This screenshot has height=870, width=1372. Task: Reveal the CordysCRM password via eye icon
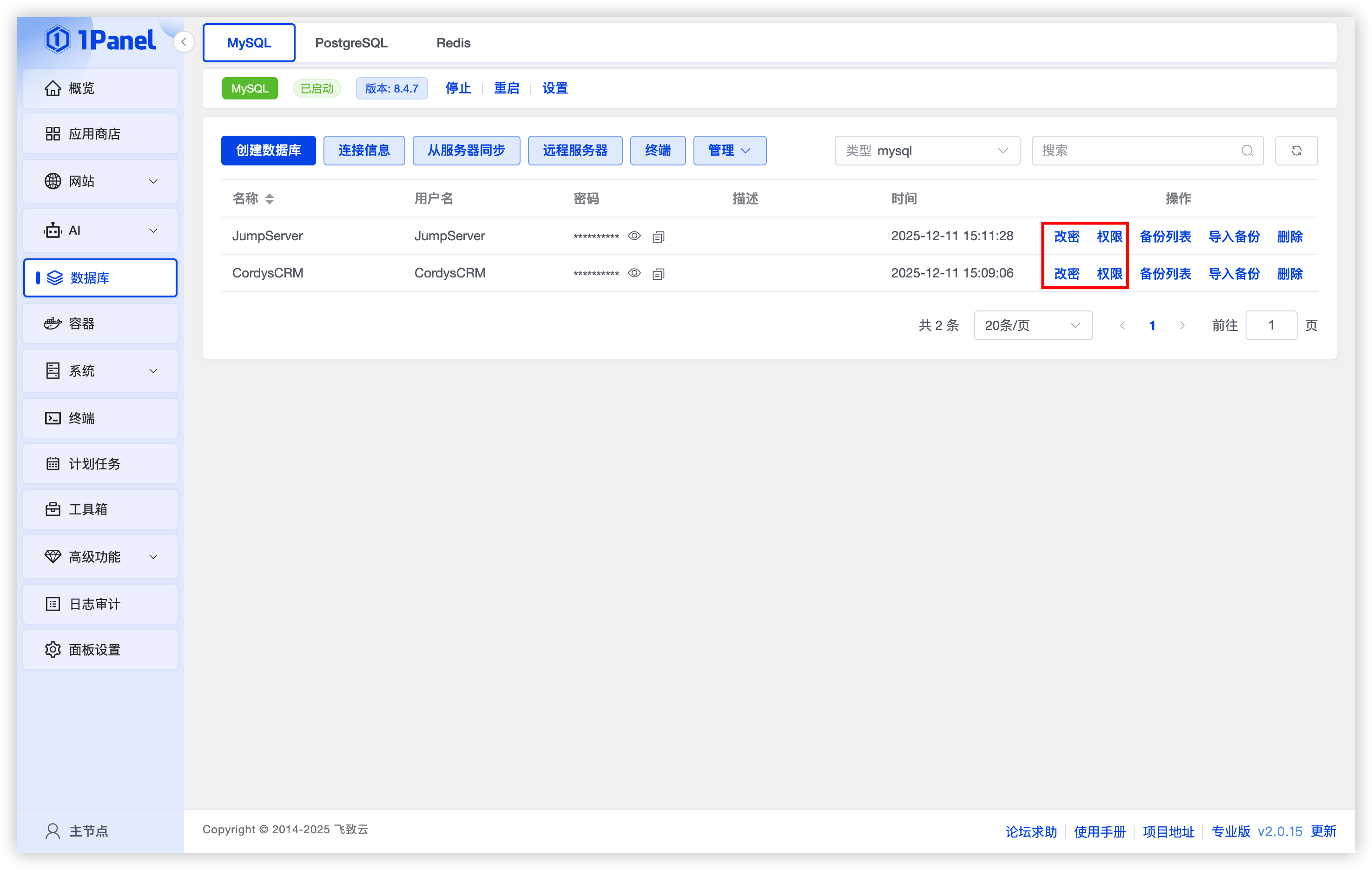[x=634, y=273]
